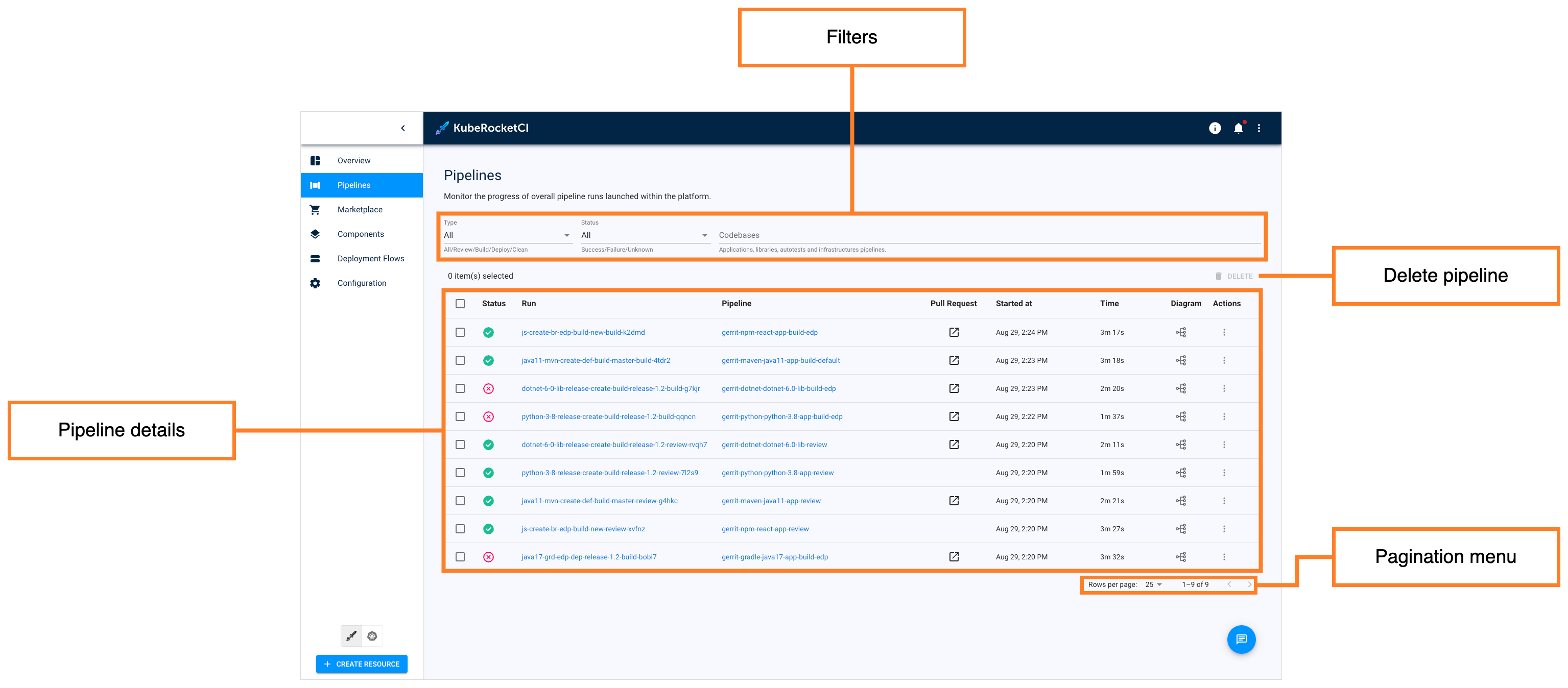Image resolution: width=1568 pixels, height=688 pixels.
Task: Open the notifications bell
Action: tap(1238, 128)
